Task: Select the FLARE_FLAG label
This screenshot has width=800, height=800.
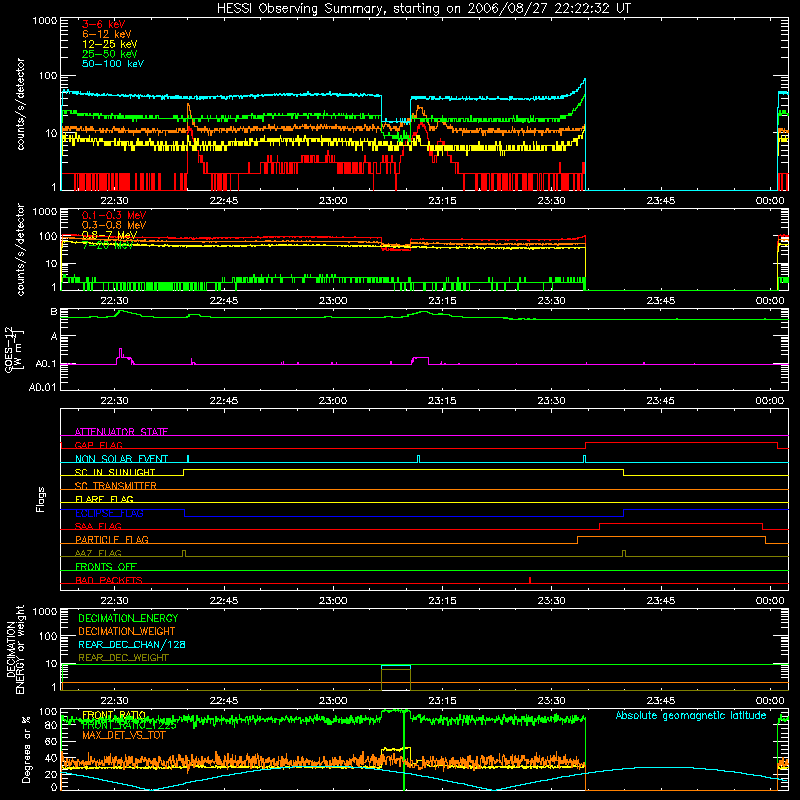Action: click(x=104, y=499)
